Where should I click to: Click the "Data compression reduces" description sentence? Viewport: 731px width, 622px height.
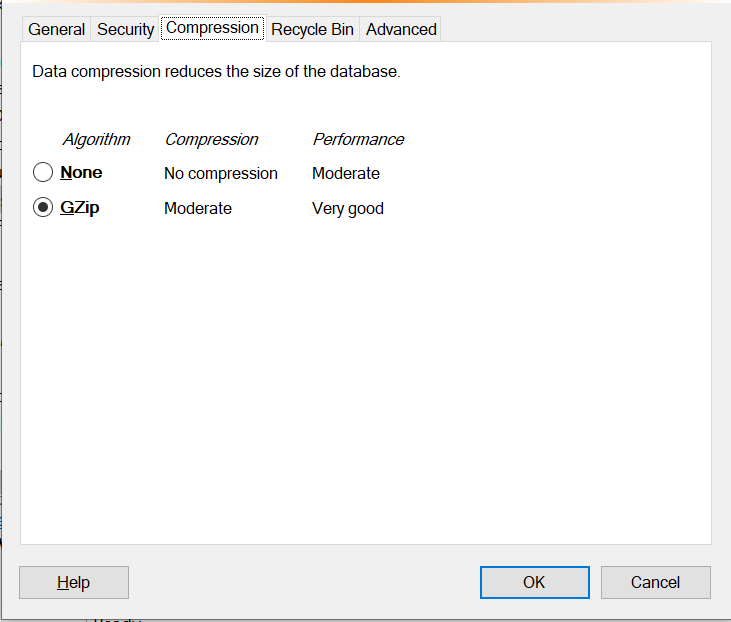(x=216, y=72)
